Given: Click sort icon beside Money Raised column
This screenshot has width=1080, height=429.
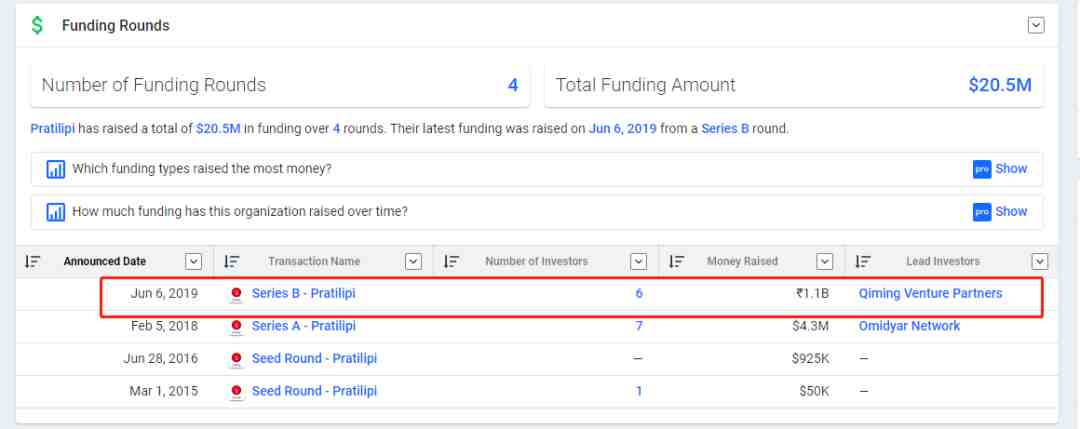Looking at the screenshot, I should [677, 262].
